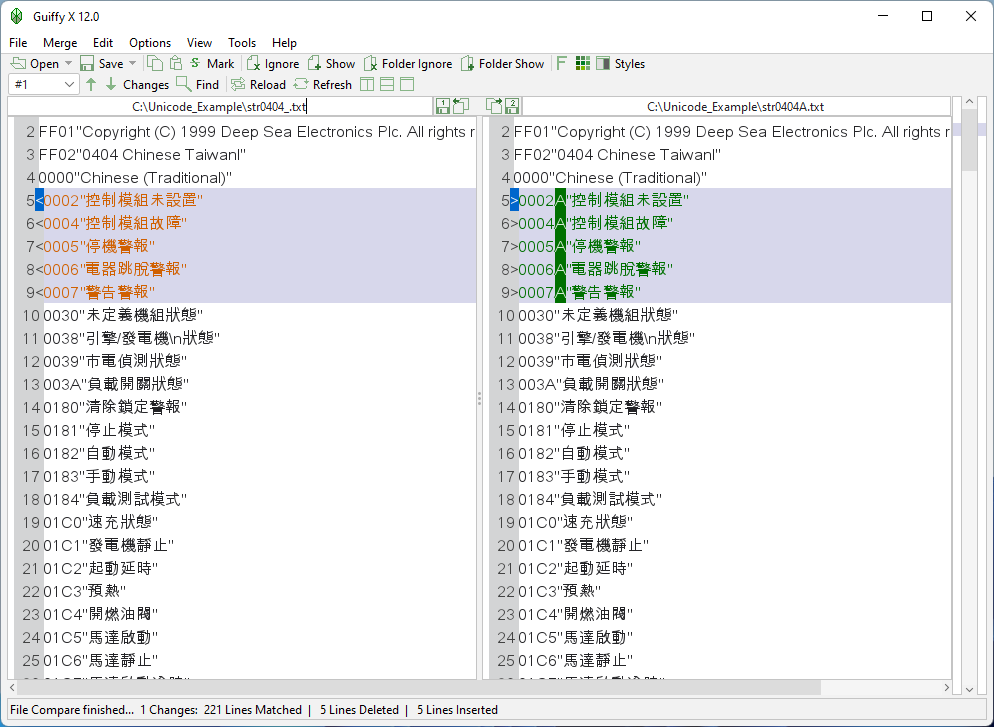Click the Copy icon in the toolbar
The height and width of the screenshot is (727, 994).
click(x=155, y=63)
